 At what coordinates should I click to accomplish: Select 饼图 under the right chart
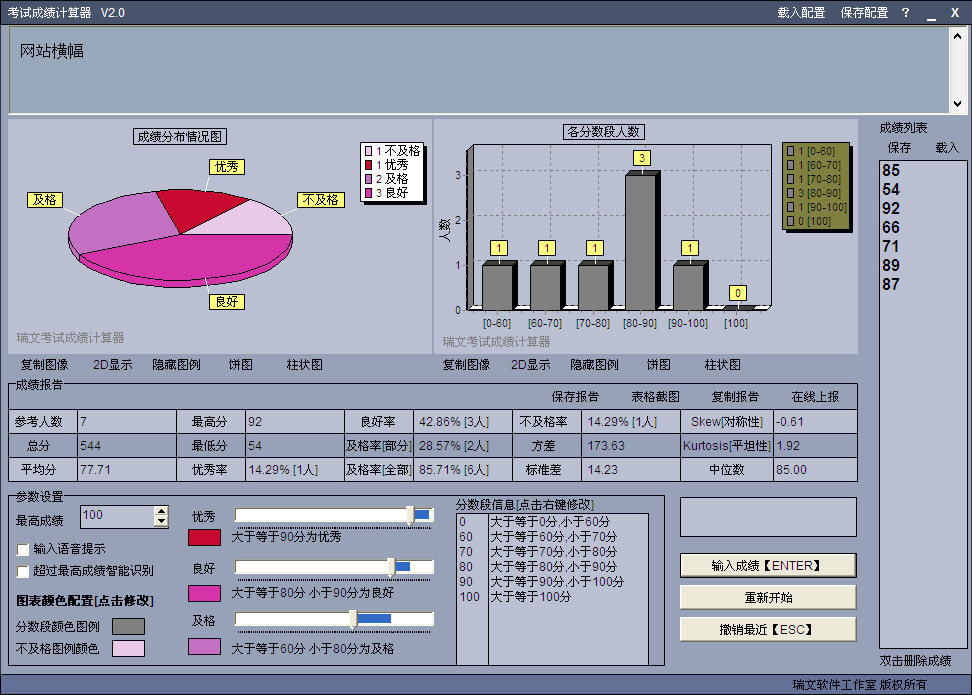658,365
